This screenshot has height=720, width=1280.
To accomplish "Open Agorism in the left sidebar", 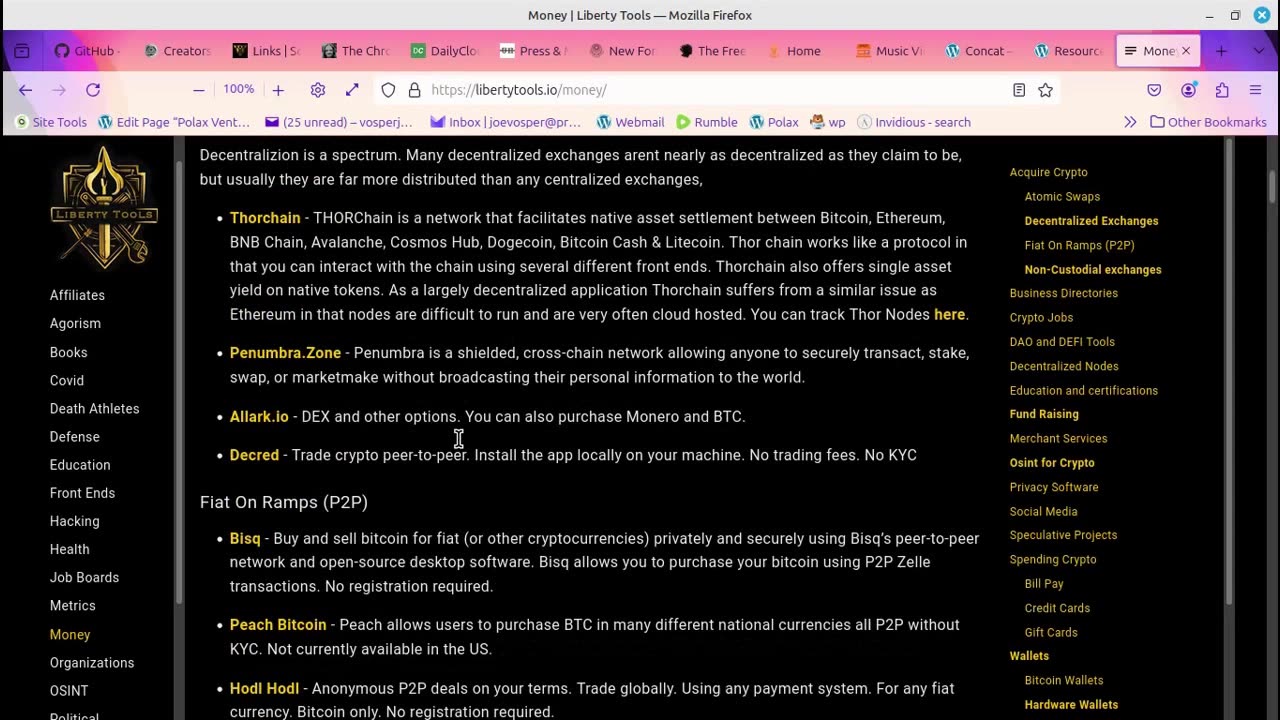I will pyautogui.click(x=75, y=323).
